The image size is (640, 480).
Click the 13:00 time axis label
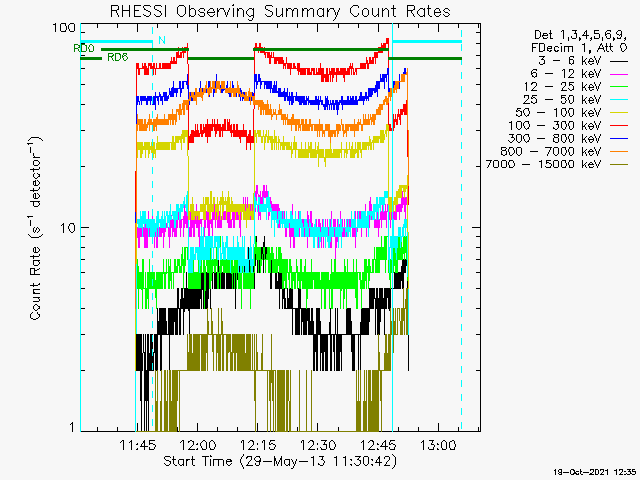439,445
